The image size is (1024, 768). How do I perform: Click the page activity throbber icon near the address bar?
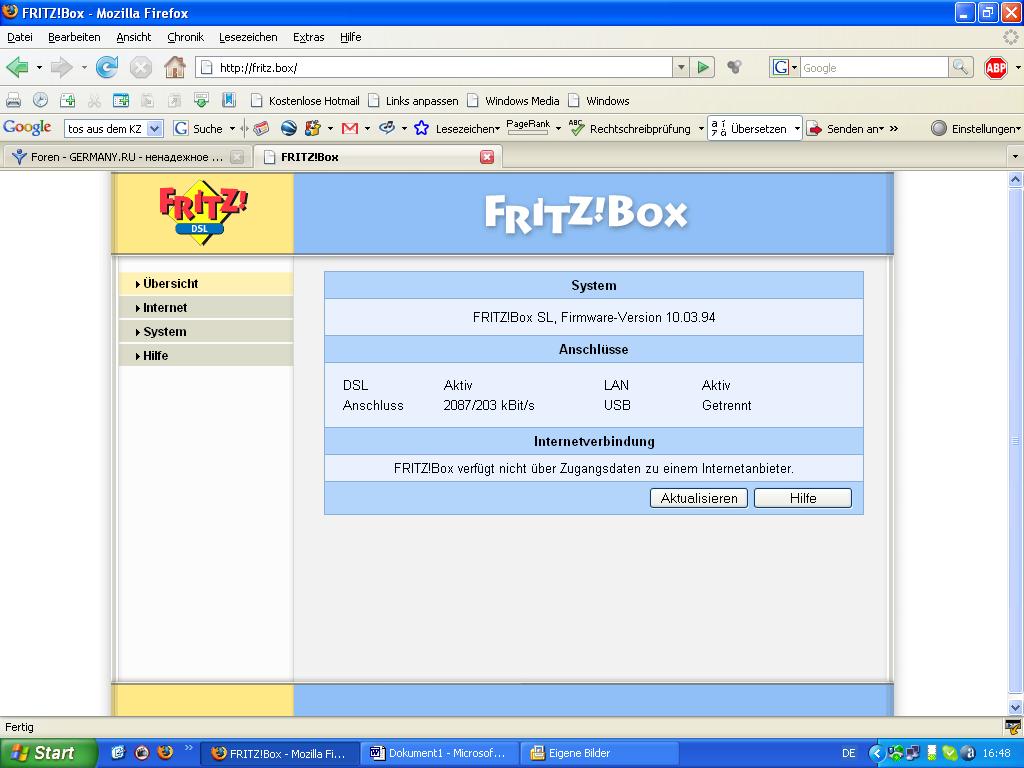coord(734,67)
